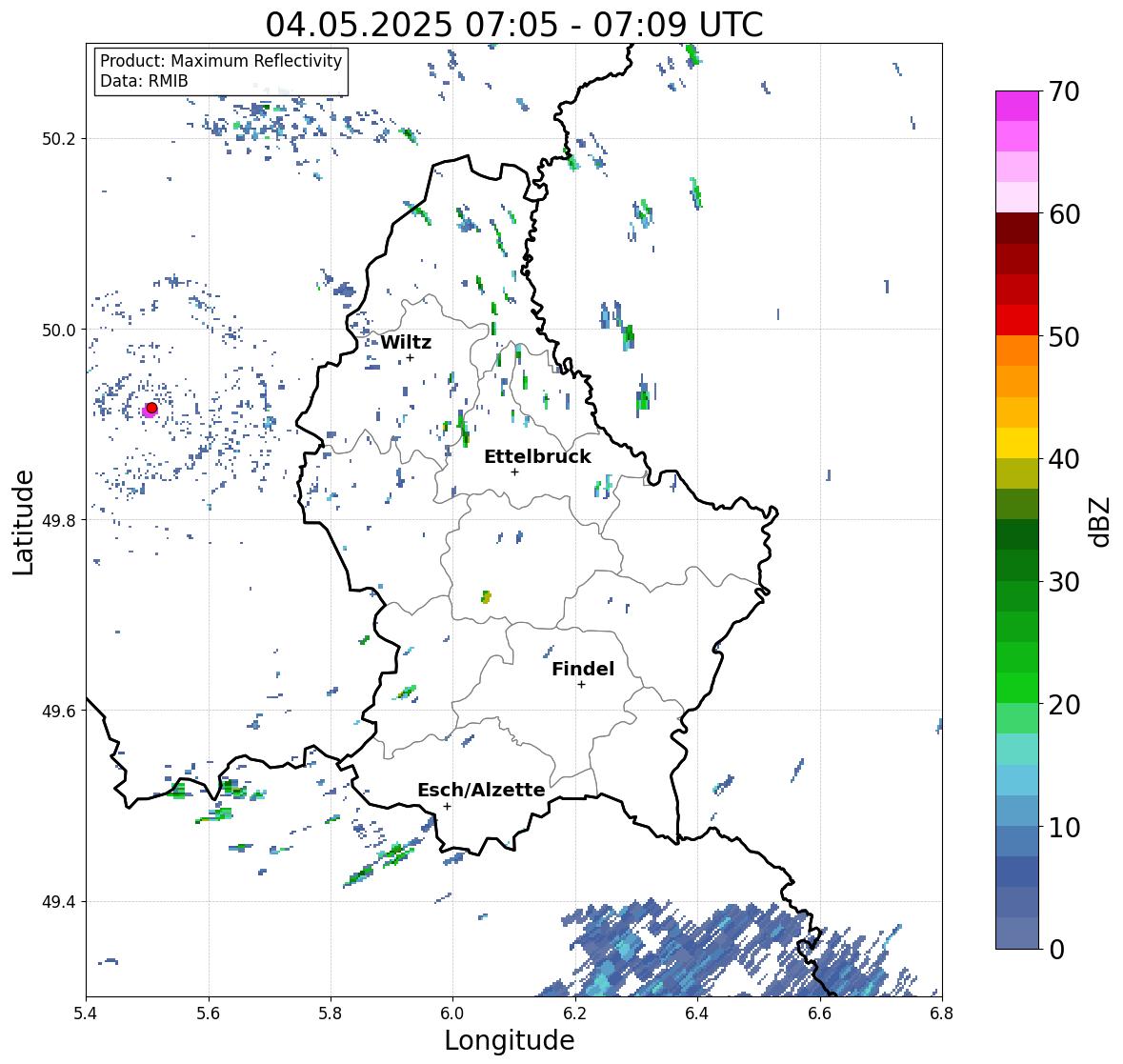The width and height of the screenshot is (1123, 1064).
Task: Click the 6.0 longitude tick label
Action: tap(452, 1013)
